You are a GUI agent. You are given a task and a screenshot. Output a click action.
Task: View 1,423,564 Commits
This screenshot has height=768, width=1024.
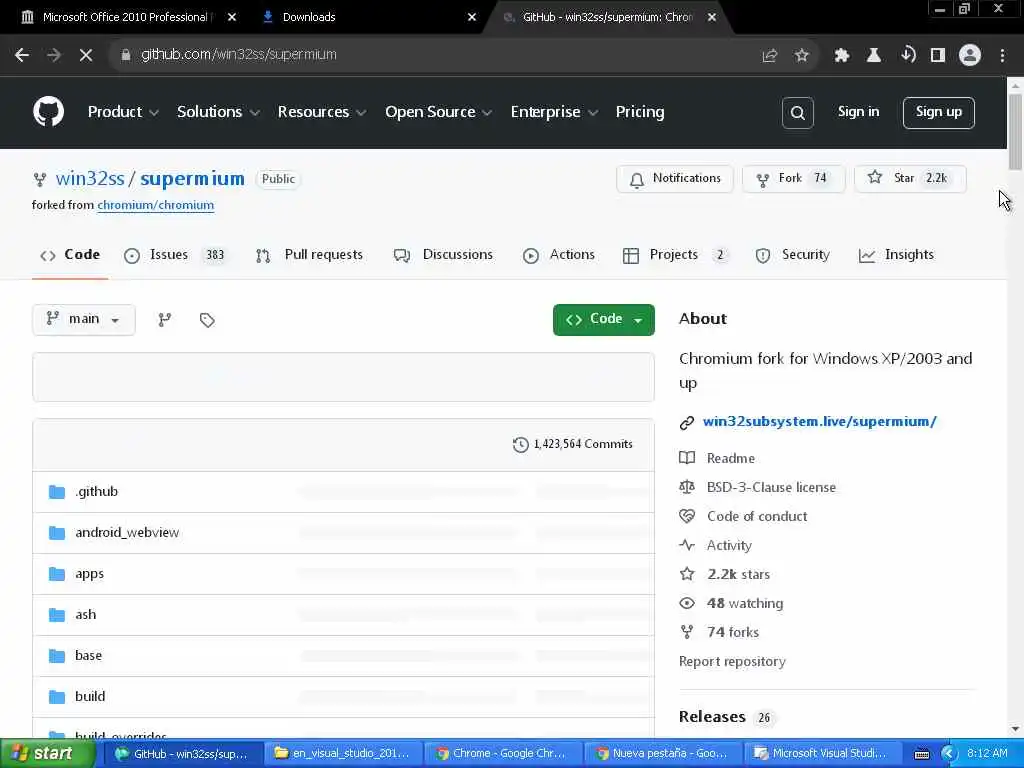point(583,444)
